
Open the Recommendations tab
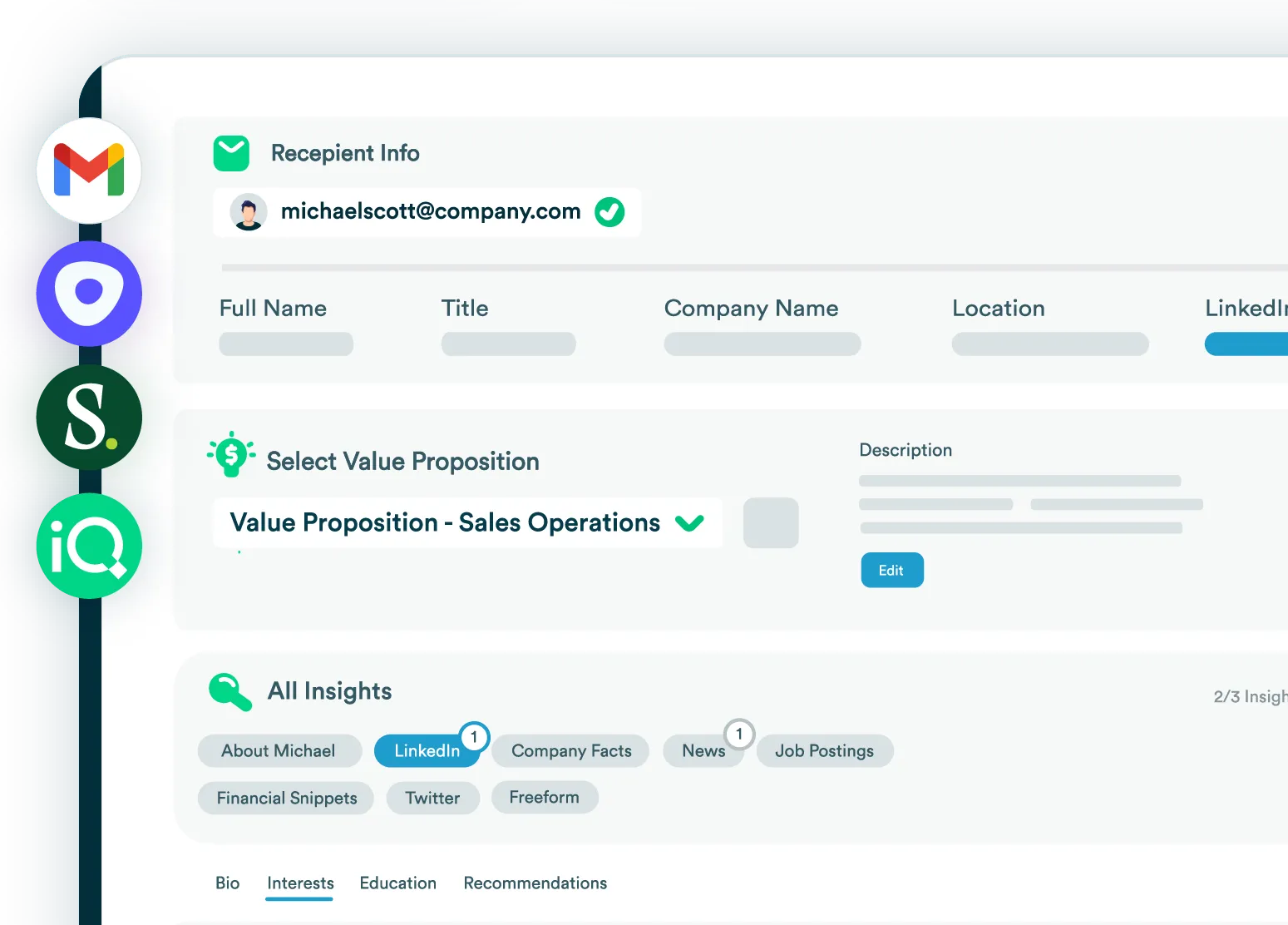pyautogui.click(x=535, y=883)
